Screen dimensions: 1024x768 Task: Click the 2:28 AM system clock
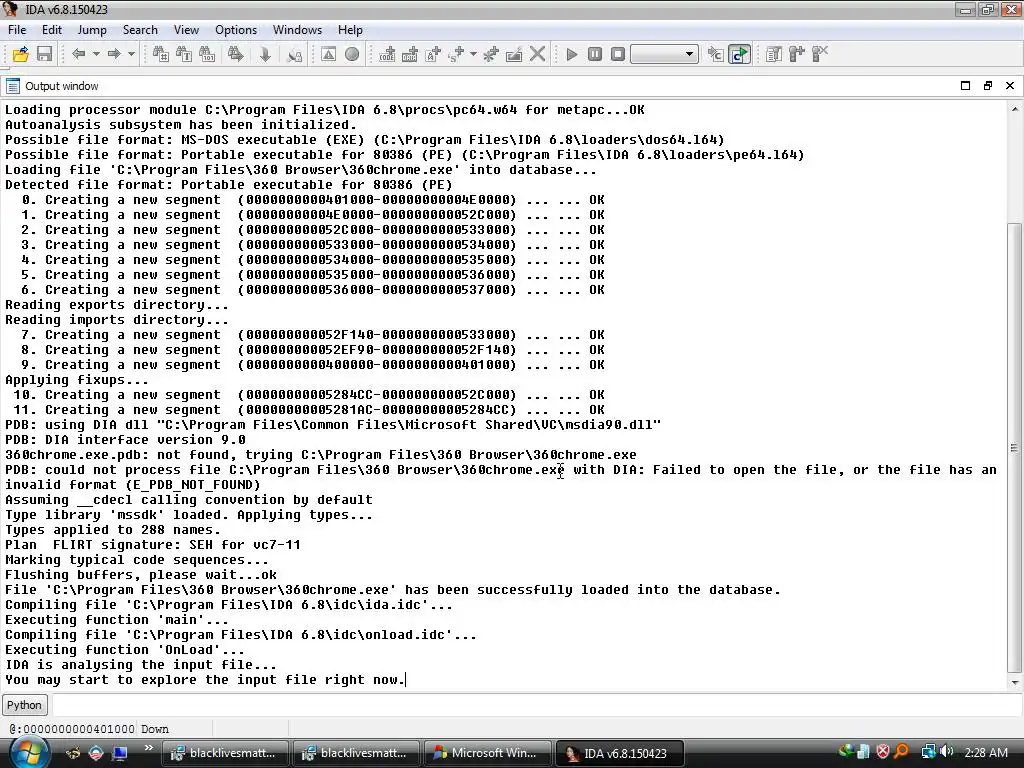pyautogui.click(x=986, y=753)
